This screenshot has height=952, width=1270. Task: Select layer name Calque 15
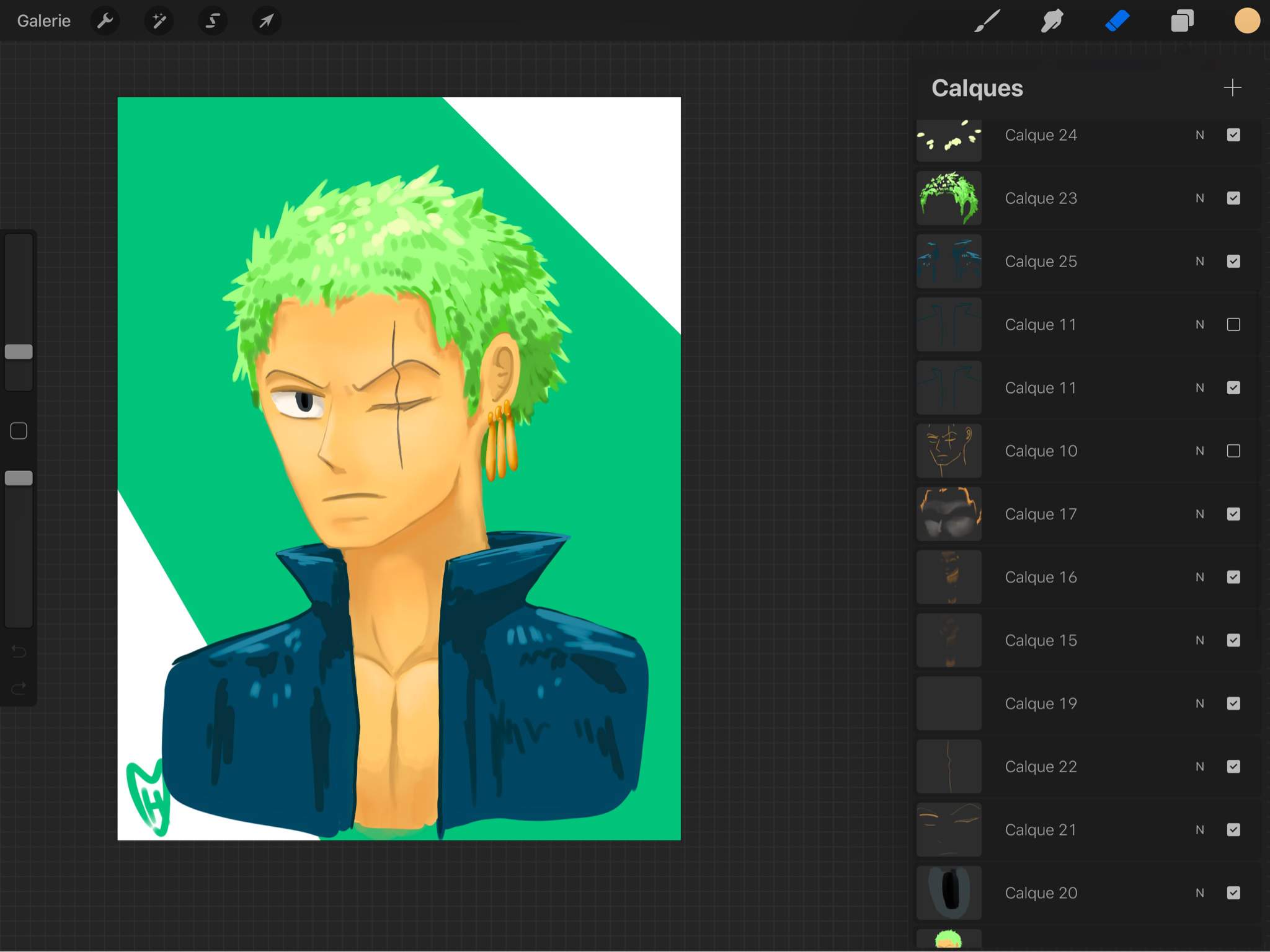click(x=1041, y=641)
